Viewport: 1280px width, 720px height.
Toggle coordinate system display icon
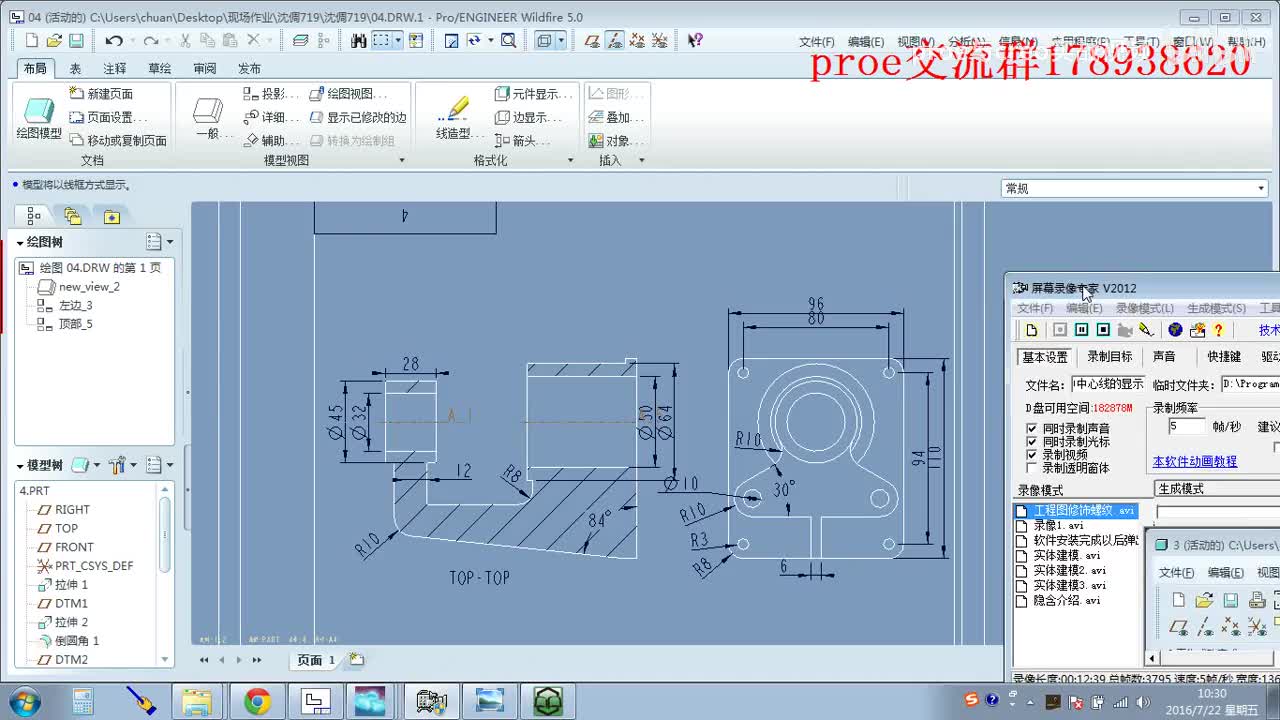point(659,40)
